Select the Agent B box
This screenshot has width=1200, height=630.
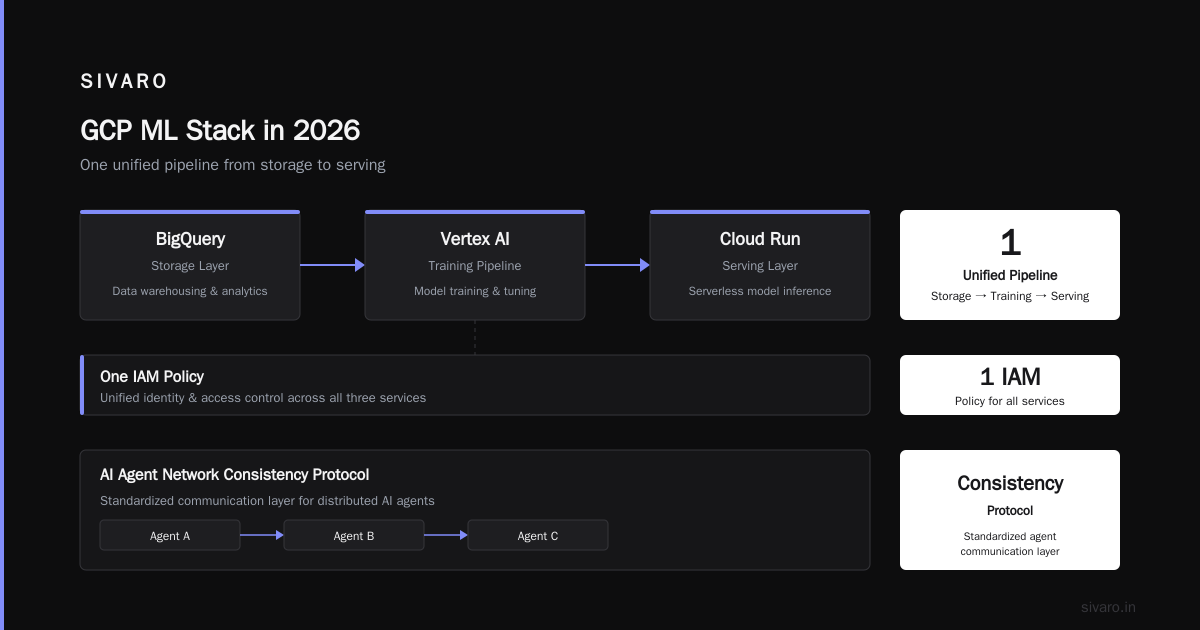pos(354,535)
